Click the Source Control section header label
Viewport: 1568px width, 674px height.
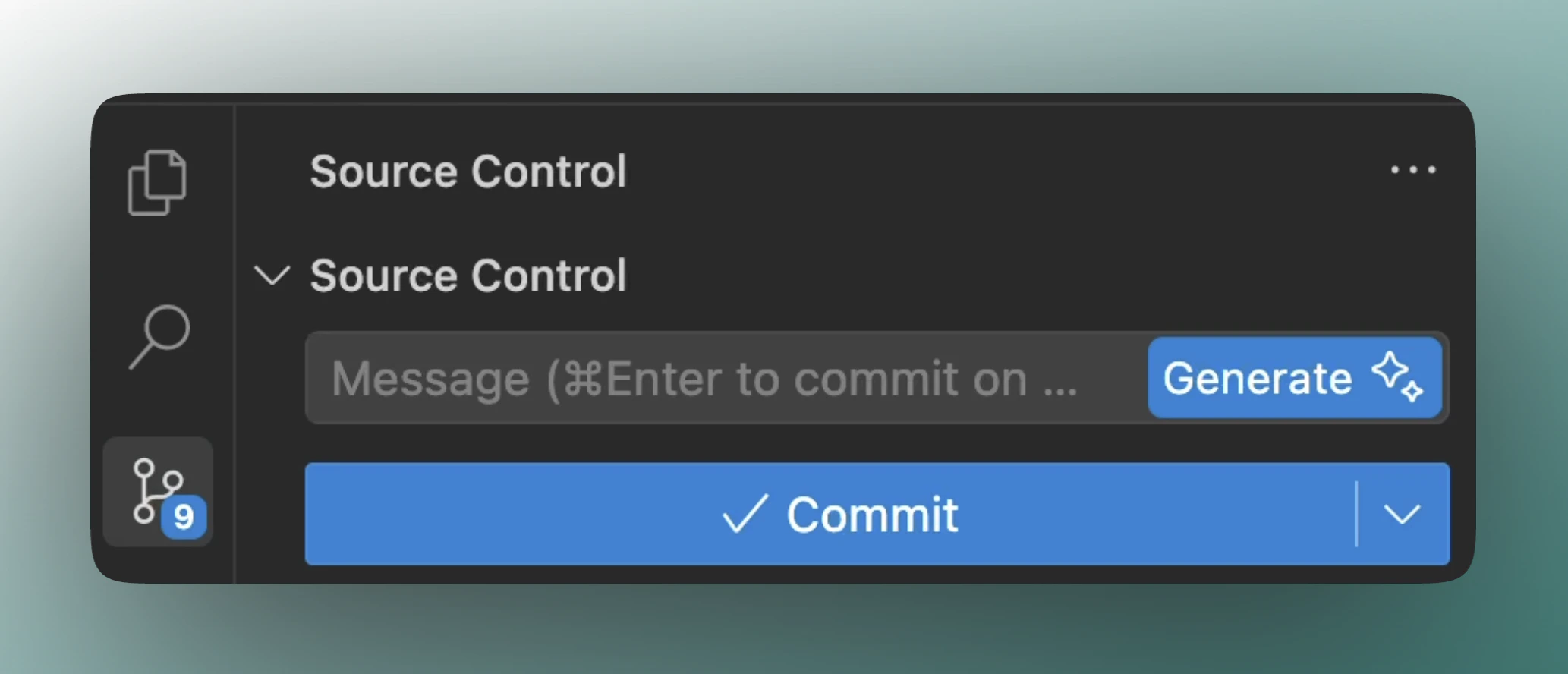468,276
